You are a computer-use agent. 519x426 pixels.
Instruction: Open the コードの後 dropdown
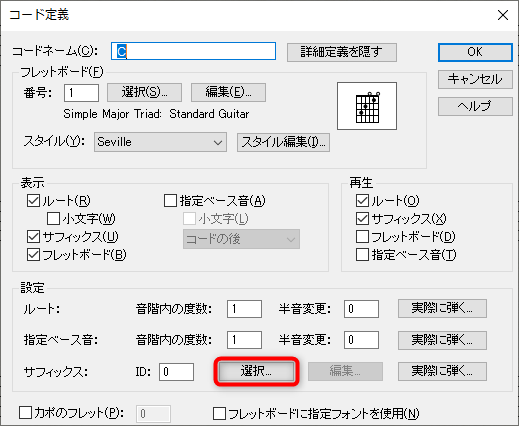tap(241, 239)
